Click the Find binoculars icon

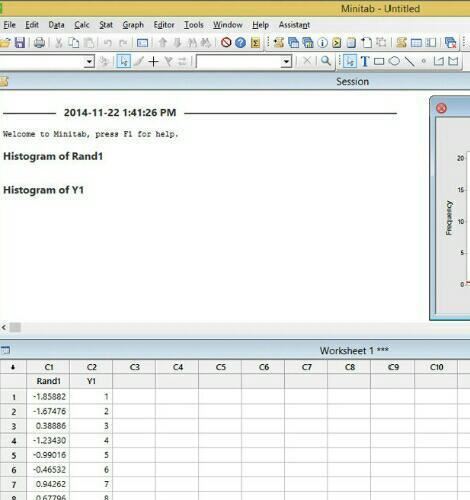192,43
